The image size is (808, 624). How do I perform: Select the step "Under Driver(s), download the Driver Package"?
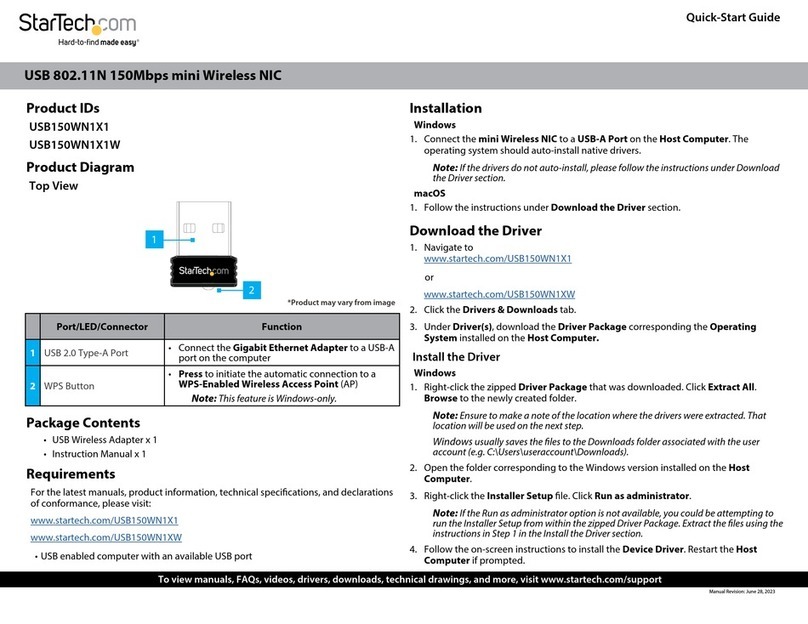click(x=590, y=332)
